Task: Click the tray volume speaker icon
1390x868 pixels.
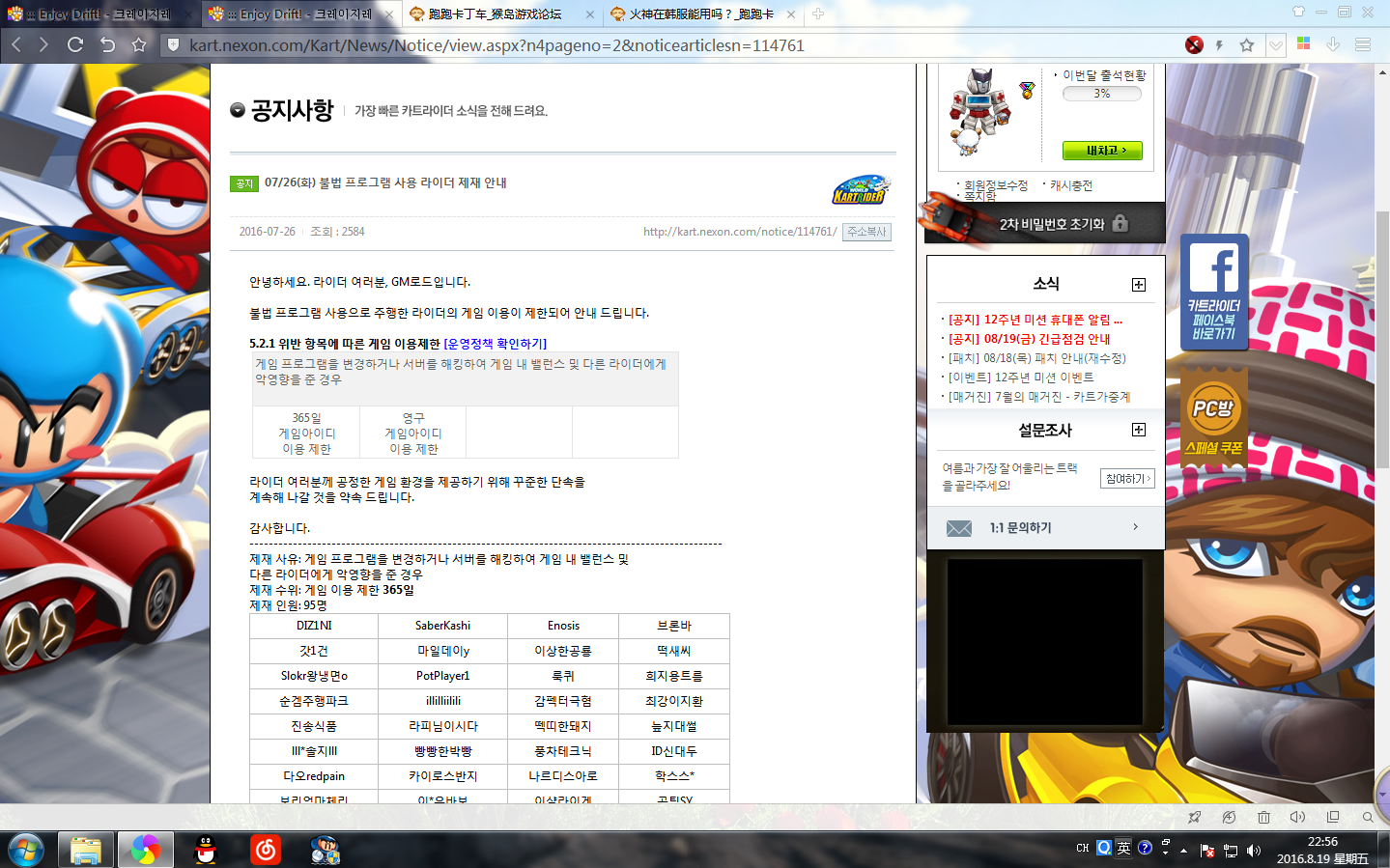Action: click(1254, 851)
